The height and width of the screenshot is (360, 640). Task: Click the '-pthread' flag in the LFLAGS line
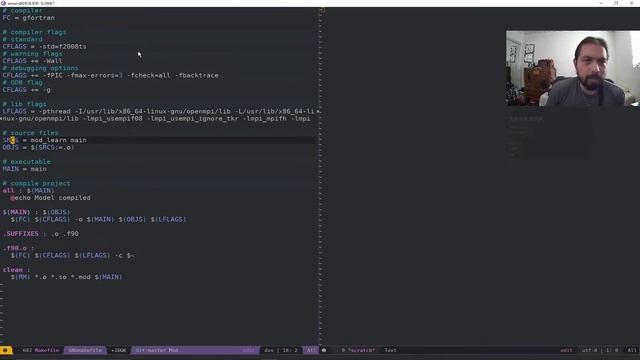click(x=55, y=111)
